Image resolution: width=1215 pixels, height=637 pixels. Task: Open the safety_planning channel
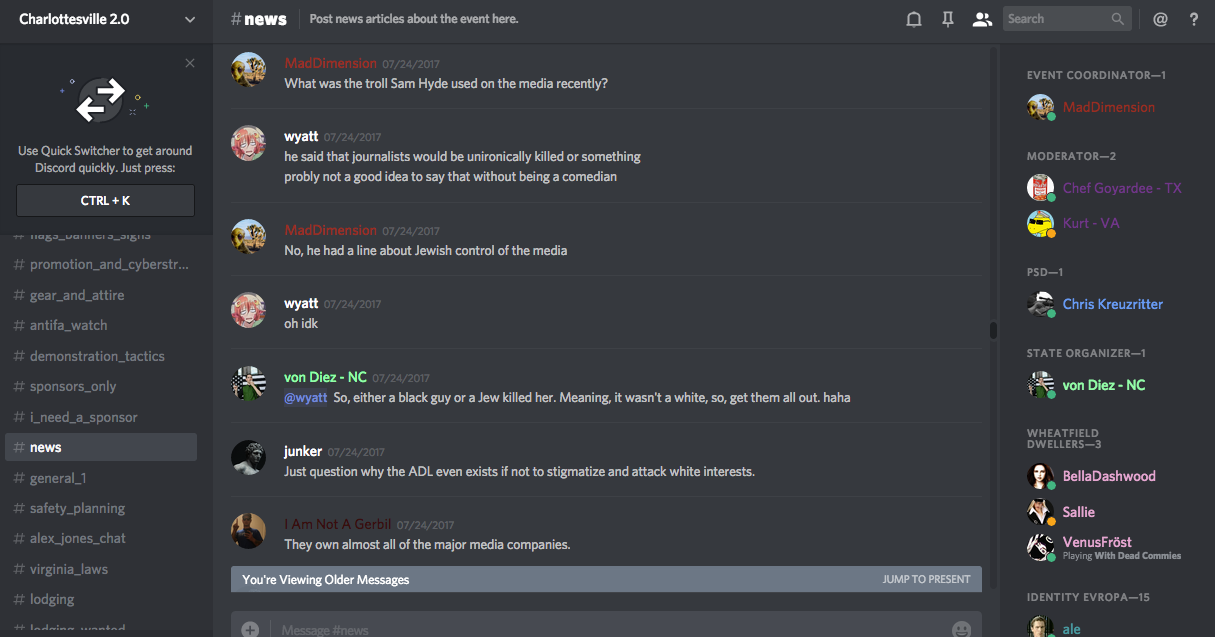point(77,508)
